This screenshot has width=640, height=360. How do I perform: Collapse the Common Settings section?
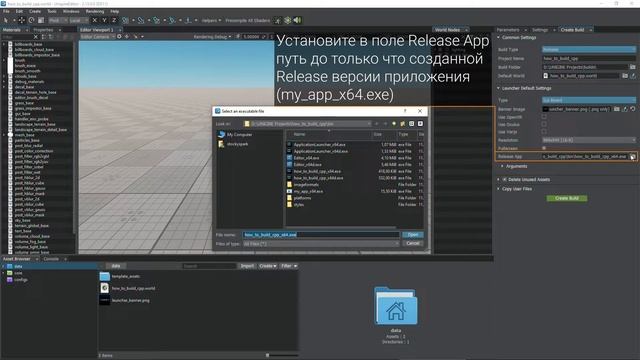coord(498,38)
